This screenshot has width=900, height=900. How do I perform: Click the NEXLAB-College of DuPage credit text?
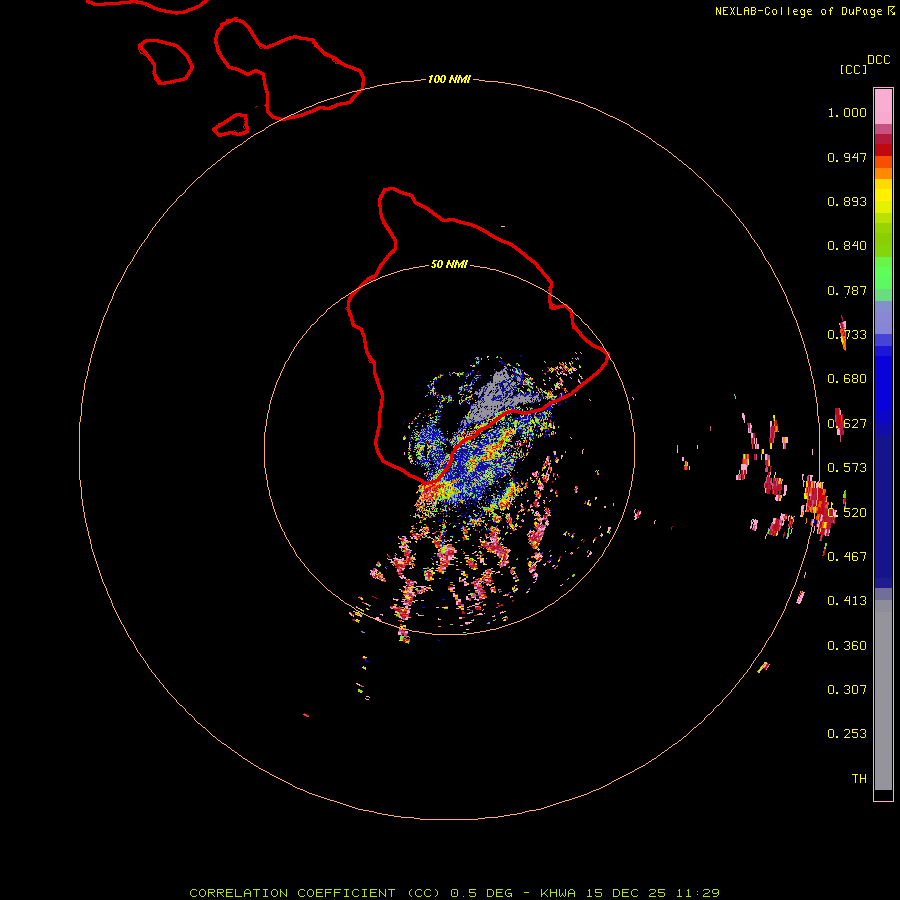coord(798,11)
